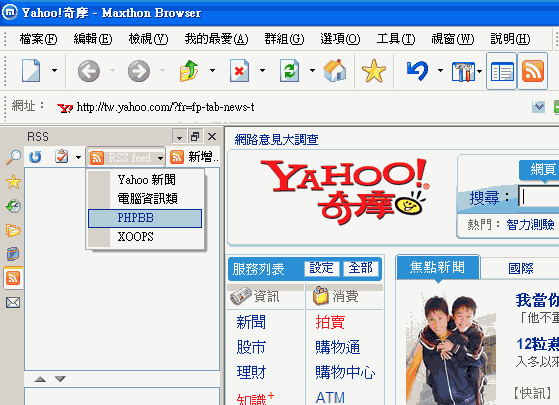The image size is (559, 405).
Task: Click the 資訊 newspaper icon
Action: point(240,297)
